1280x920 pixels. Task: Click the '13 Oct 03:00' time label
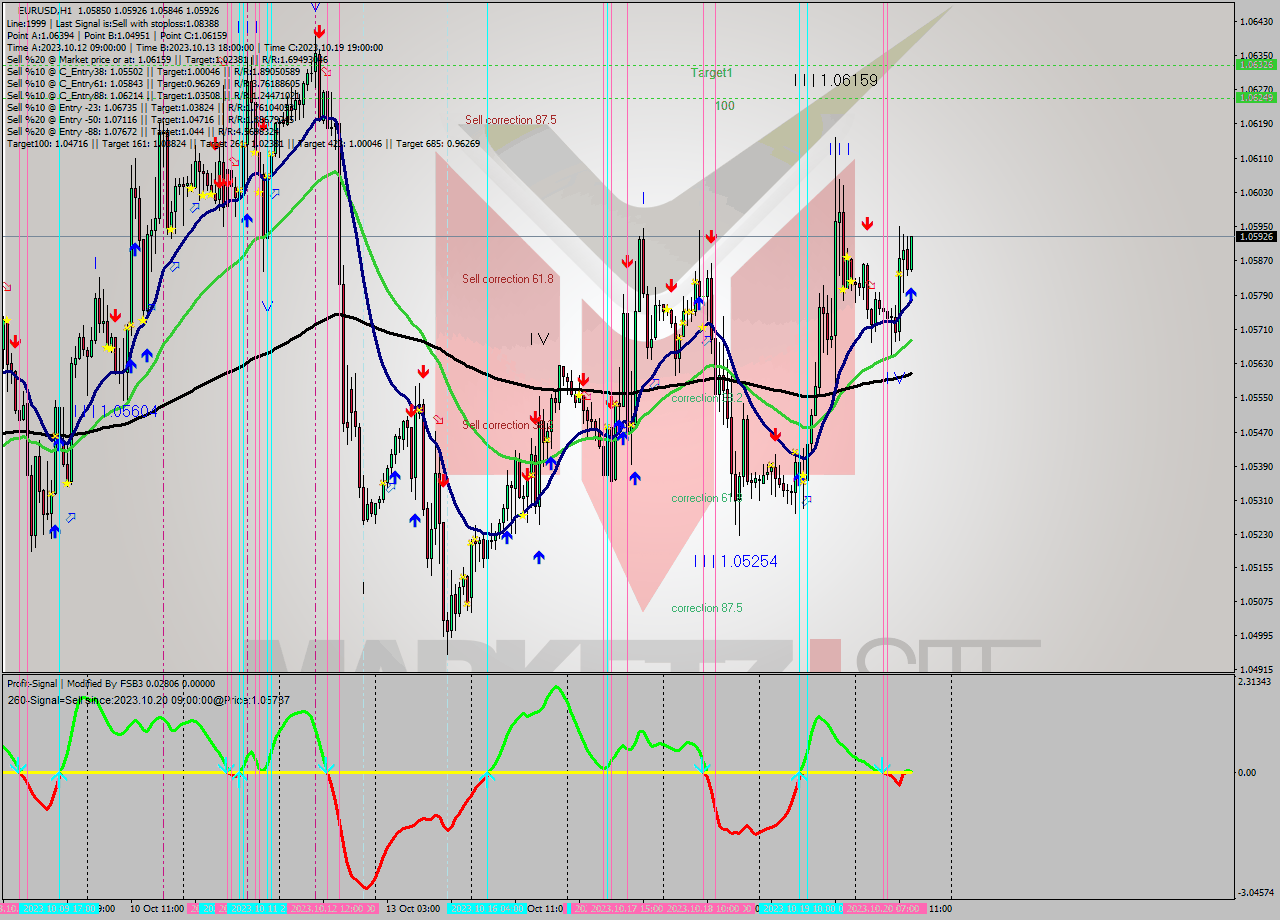[x=413, y=909]
